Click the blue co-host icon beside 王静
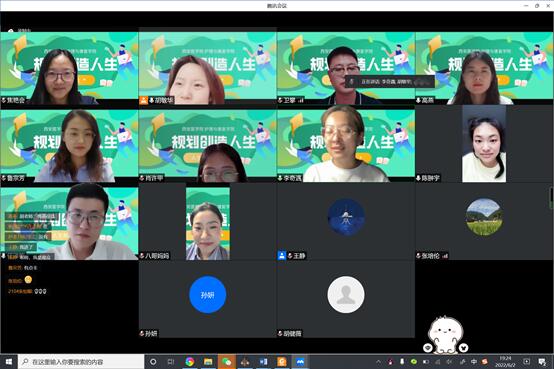This screenshot has width=554, height=369. 282,256
